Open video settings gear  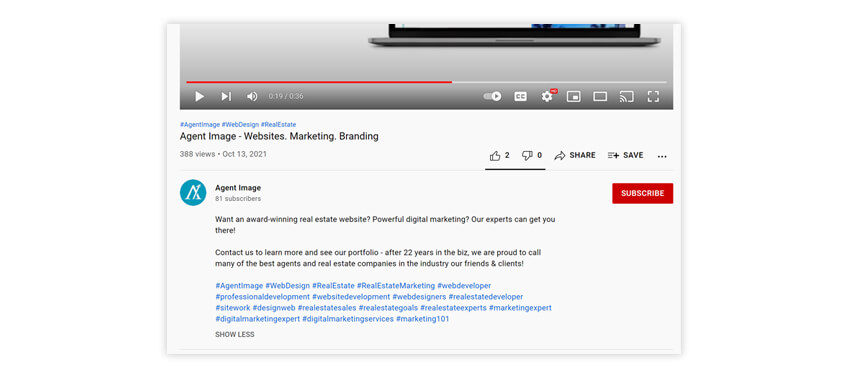(547, 96)
